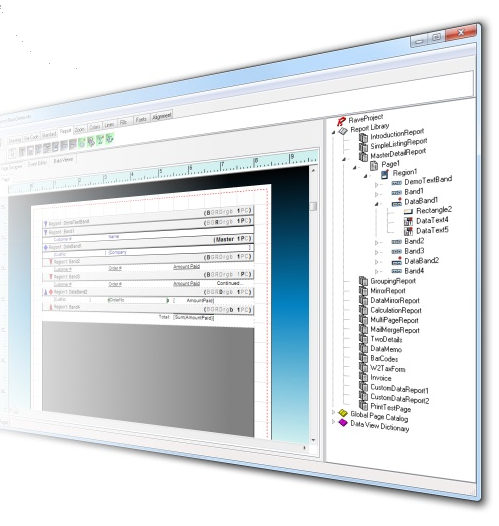
Task: Select the MailMergeReport tree item
Action: 395,330
